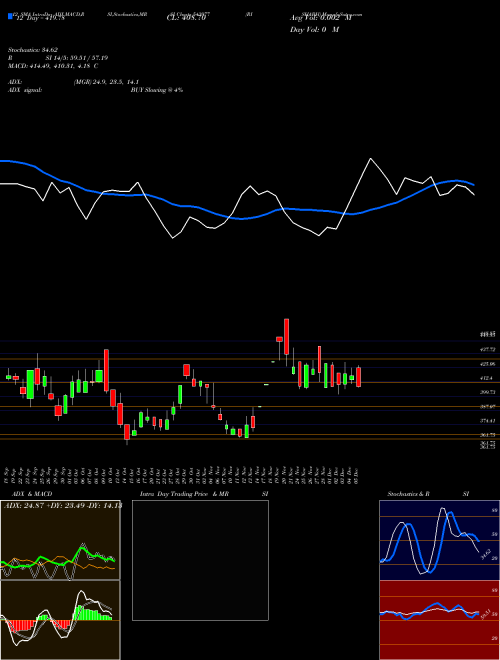The image size is (500, 660).
Task: Click the empty intraday trading price box
Action: pyautogui.click(x=200, y=560)
